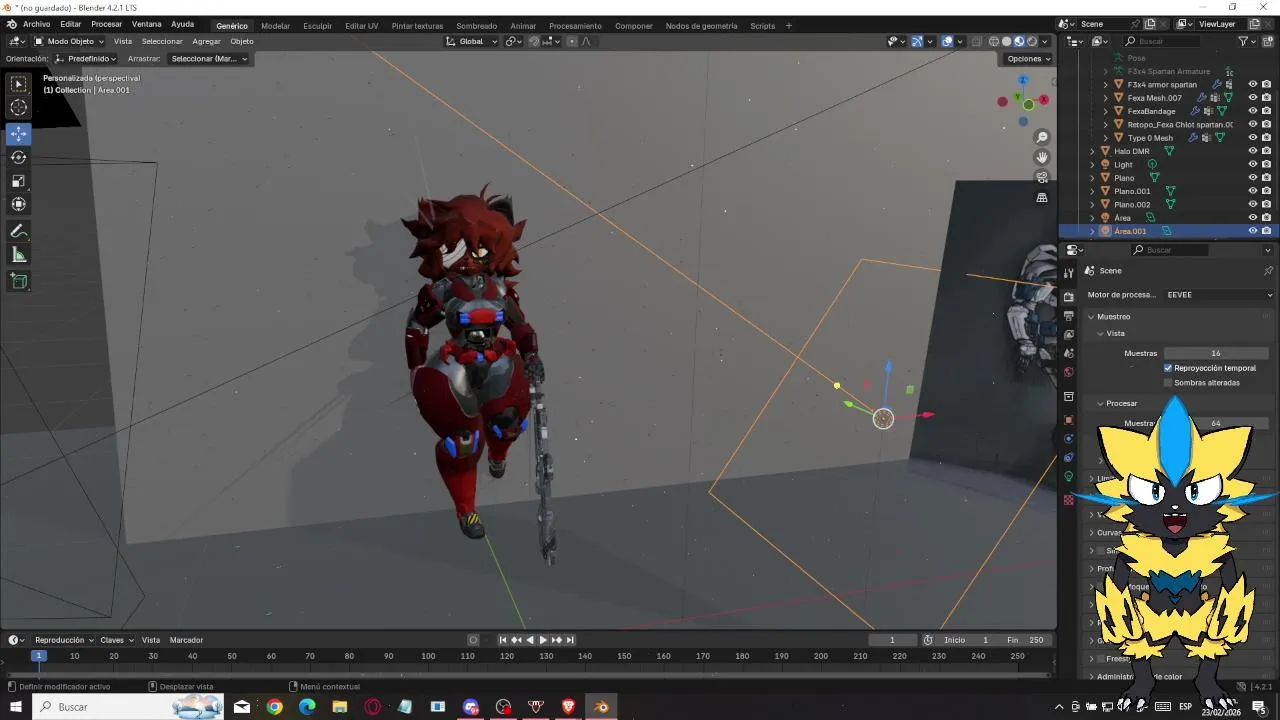Jump to the first frame of the timeline

[503, 640]
